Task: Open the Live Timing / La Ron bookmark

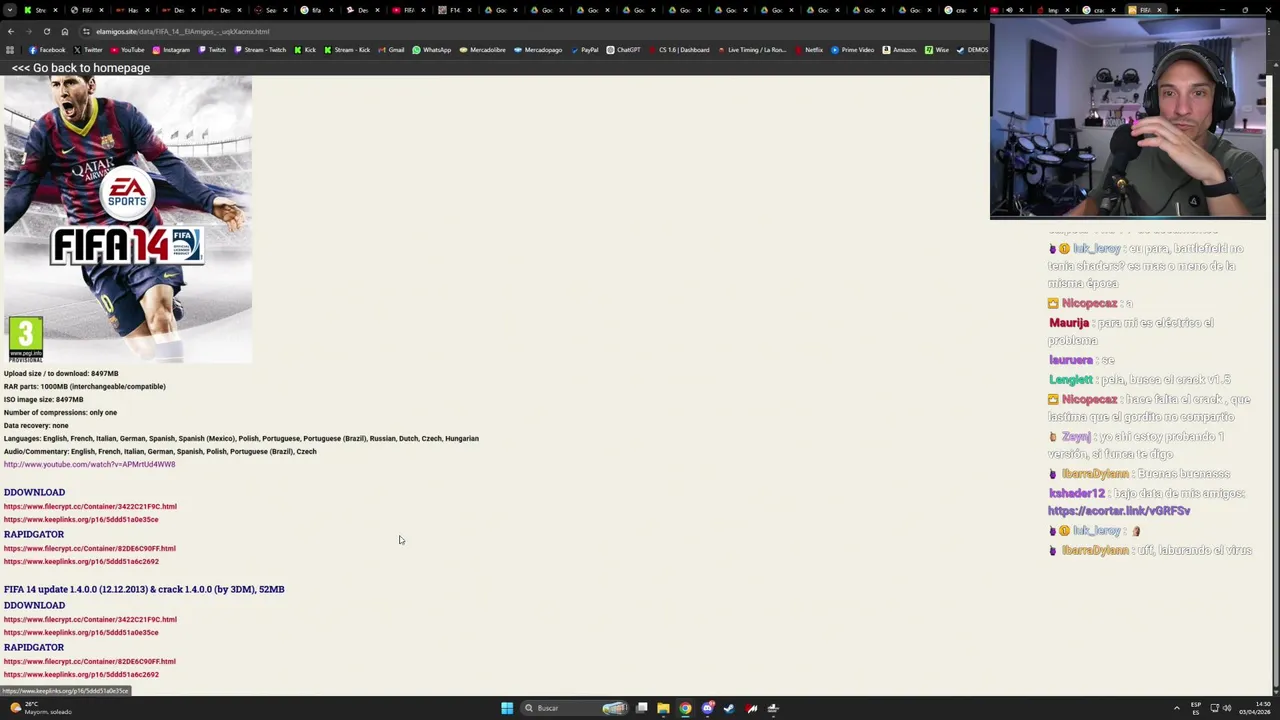Action: pyautogui.click(x=751, y=50)
